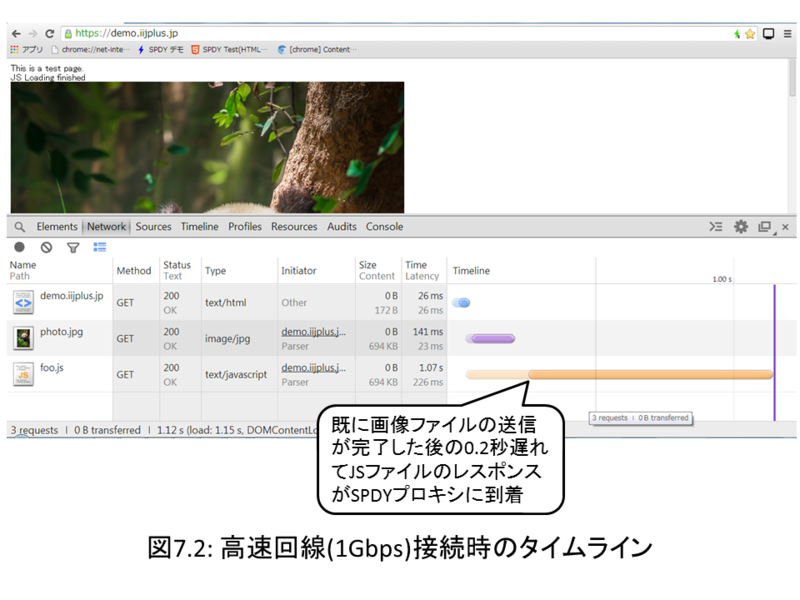Switch to the Resources tab
This screenshot has width=800, height=600.
pyautogui.click(x=294, y=227)
